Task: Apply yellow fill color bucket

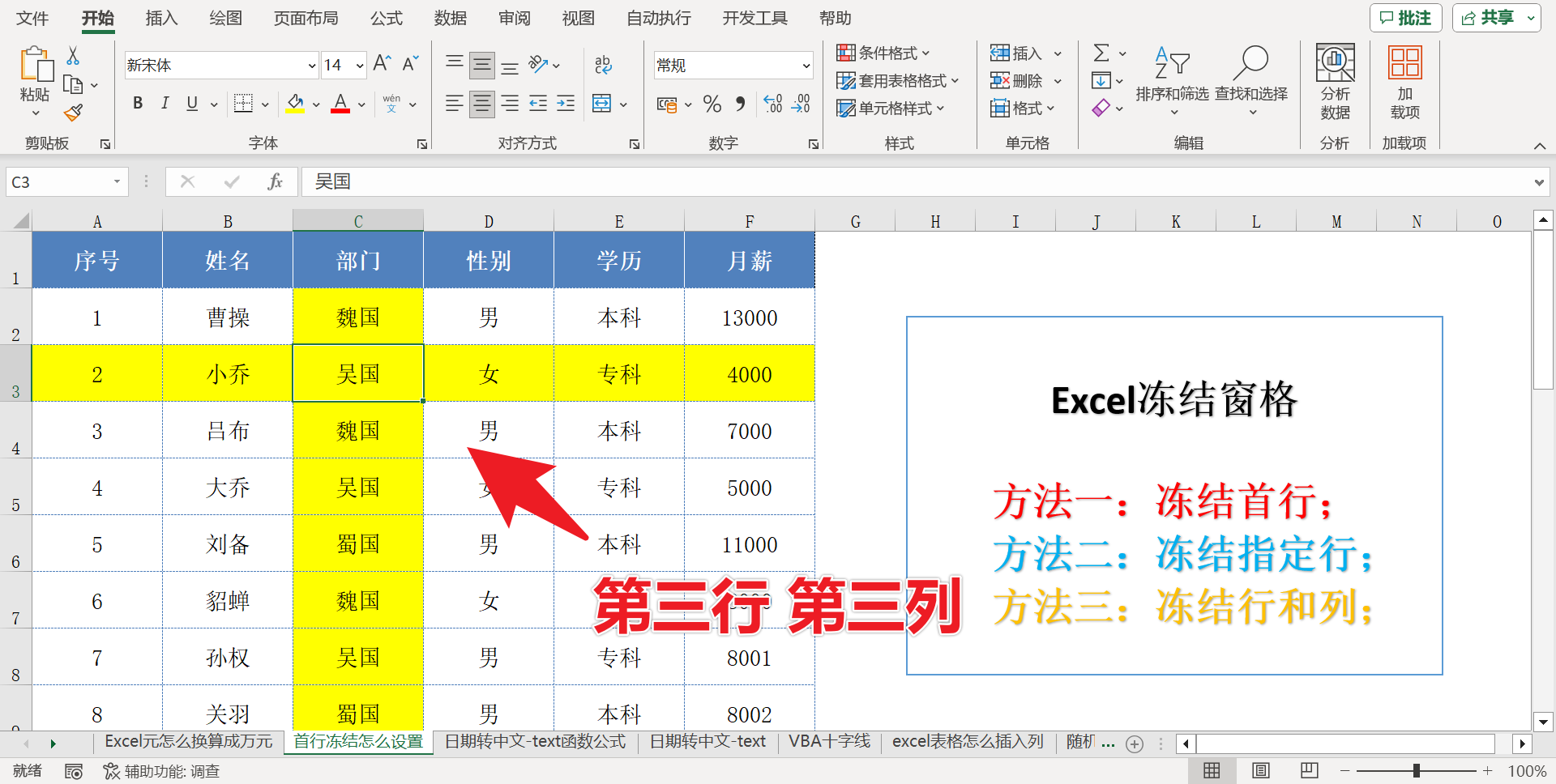Action: [x=295, y=103]
